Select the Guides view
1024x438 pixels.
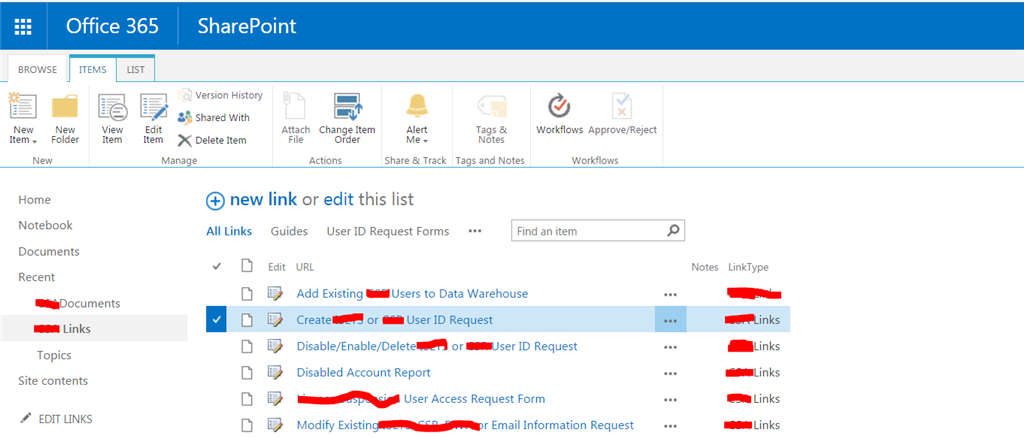289,231
